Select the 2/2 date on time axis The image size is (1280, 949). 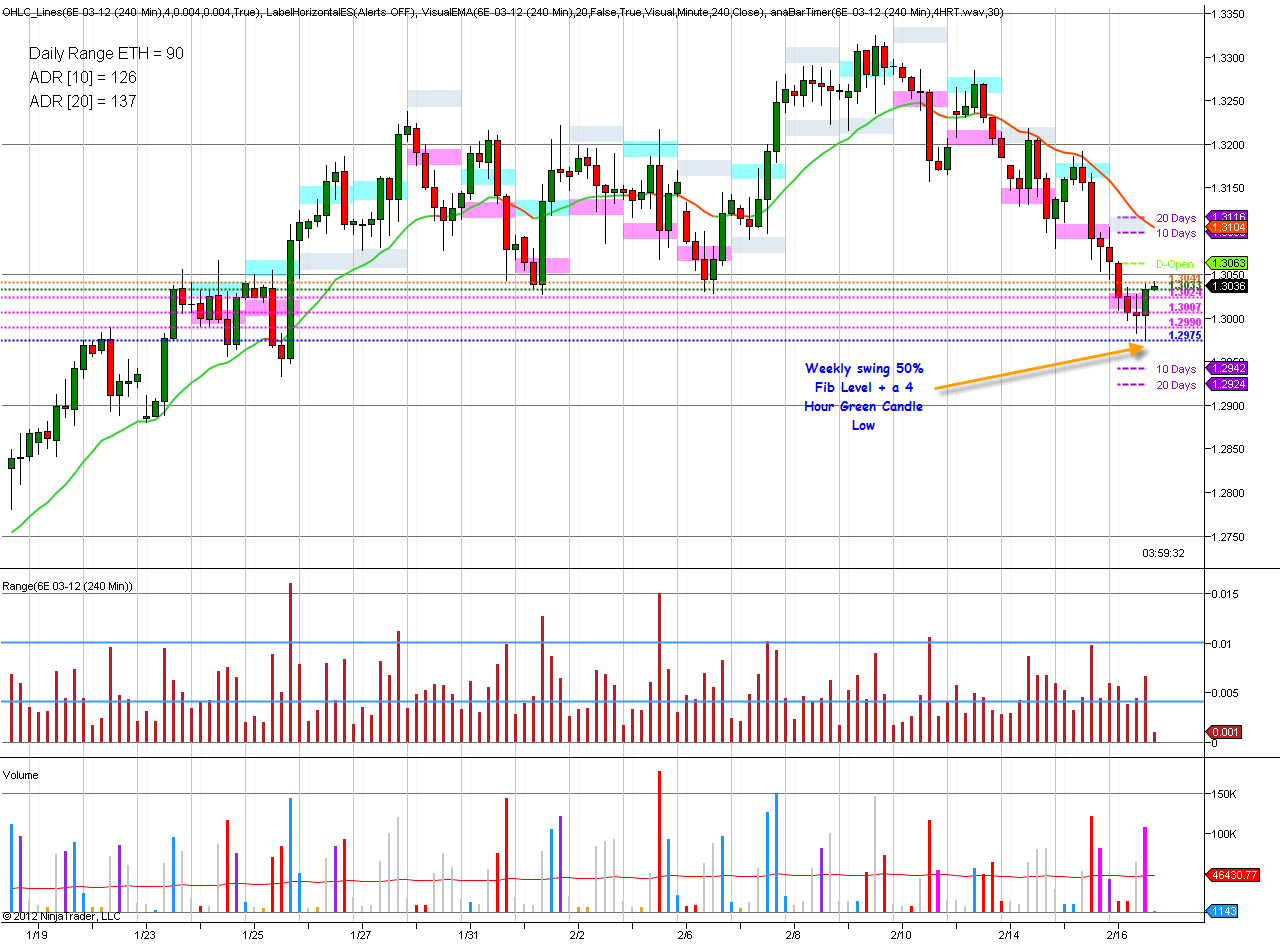click(x=577, y=935)
